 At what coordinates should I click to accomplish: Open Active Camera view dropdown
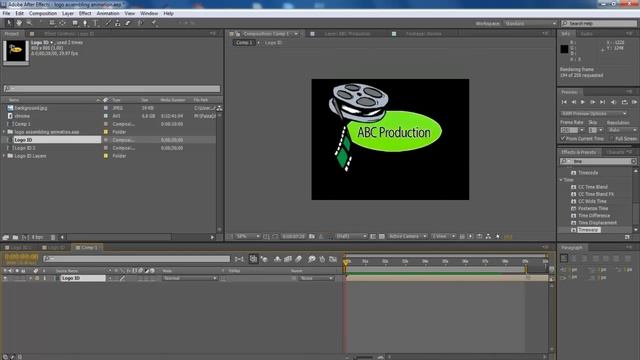point(407,236)
